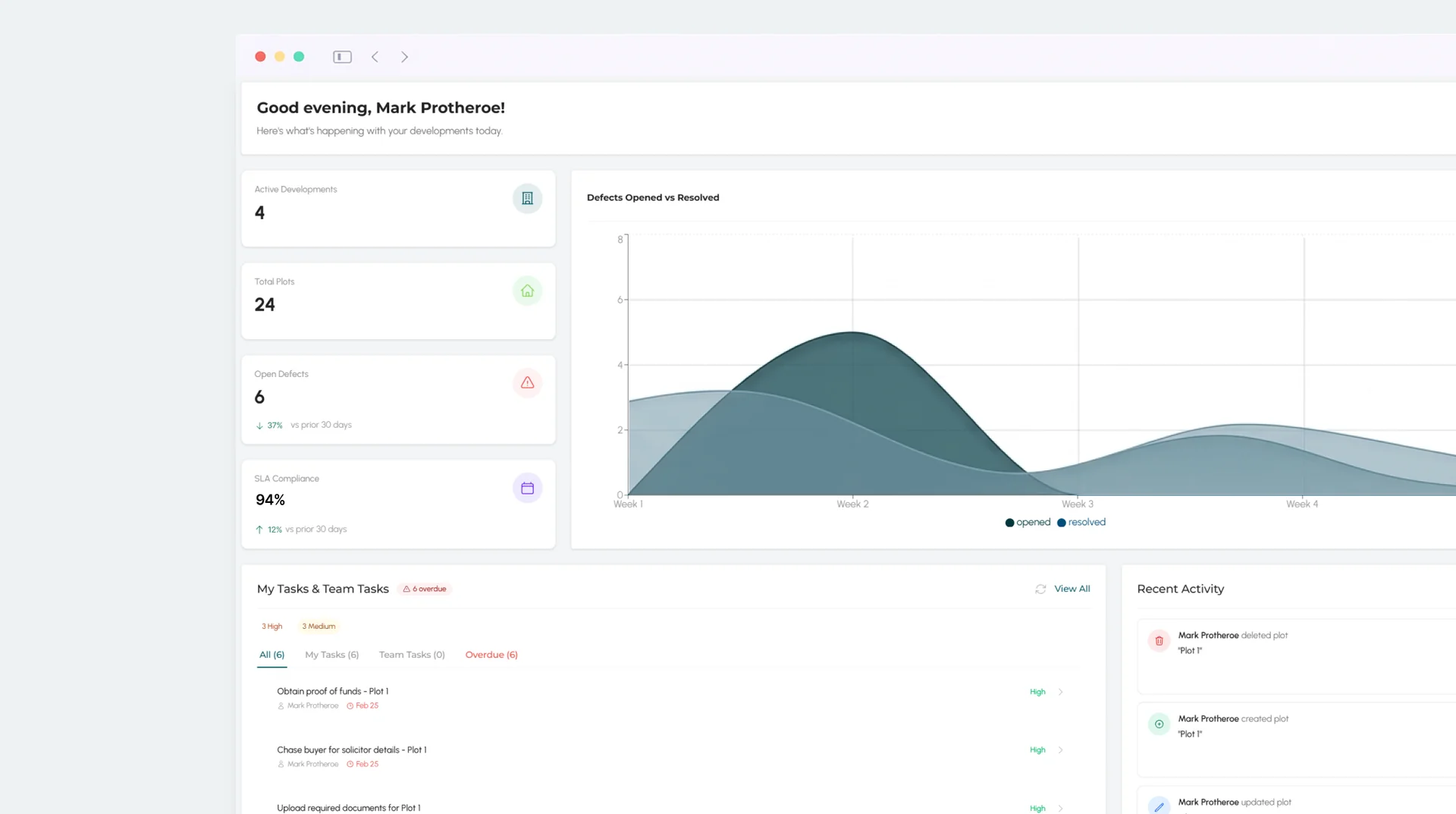Image resolution: width=1456 pixels, height=814 pixels.
Task: Click the Week 4 label on the chart axis
Action: click(1302, 504)
